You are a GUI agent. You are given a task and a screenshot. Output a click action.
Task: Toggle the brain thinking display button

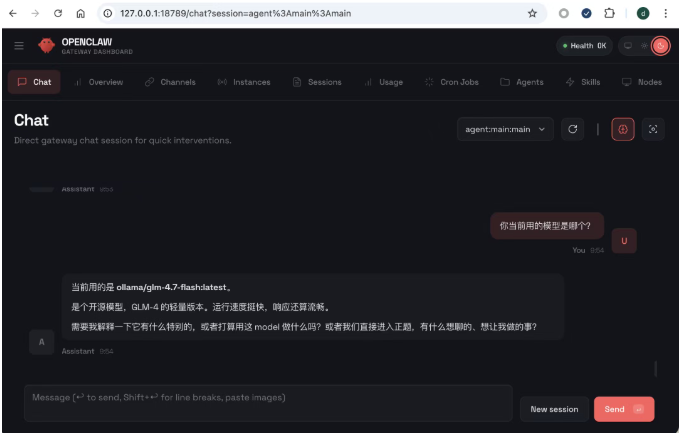click(x=622, y=129)
